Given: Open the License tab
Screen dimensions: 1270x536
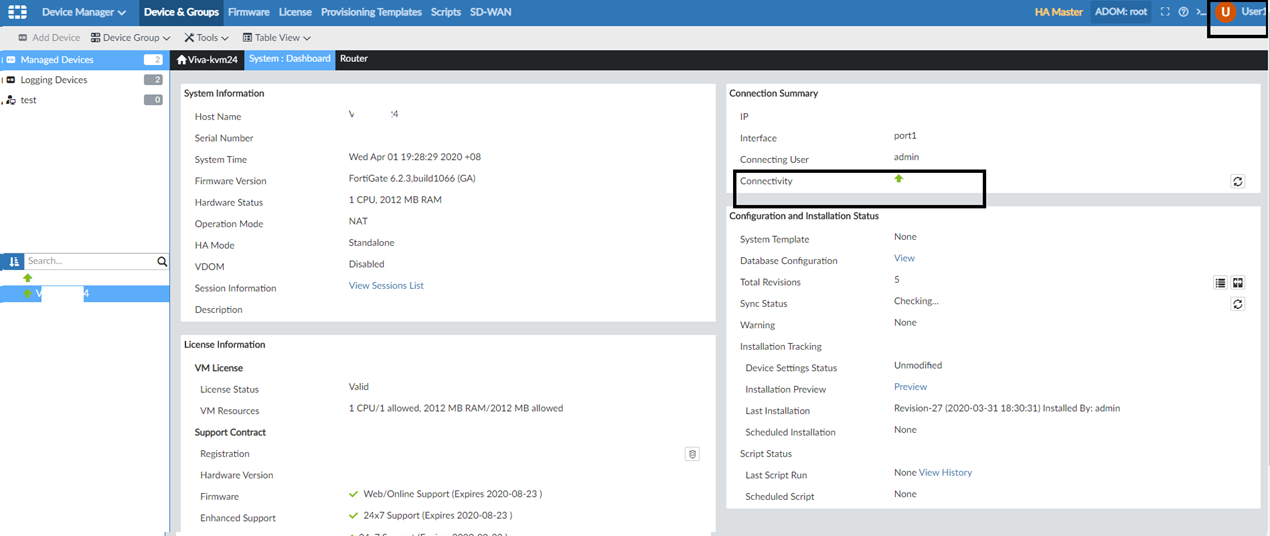Looking at the screenshot, I should [x=294, y=12].
